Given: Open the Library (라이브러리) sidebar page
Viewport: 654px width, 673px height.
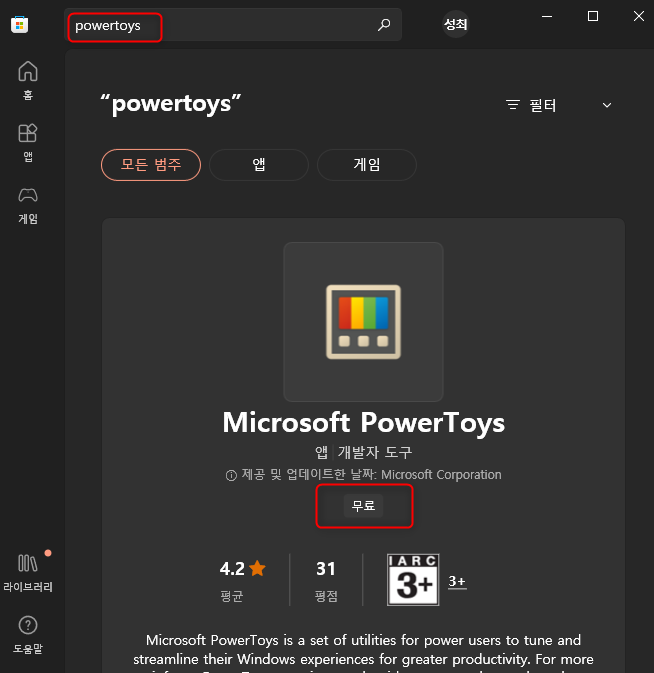Looking at the screenshot, I should click(28, 572).
